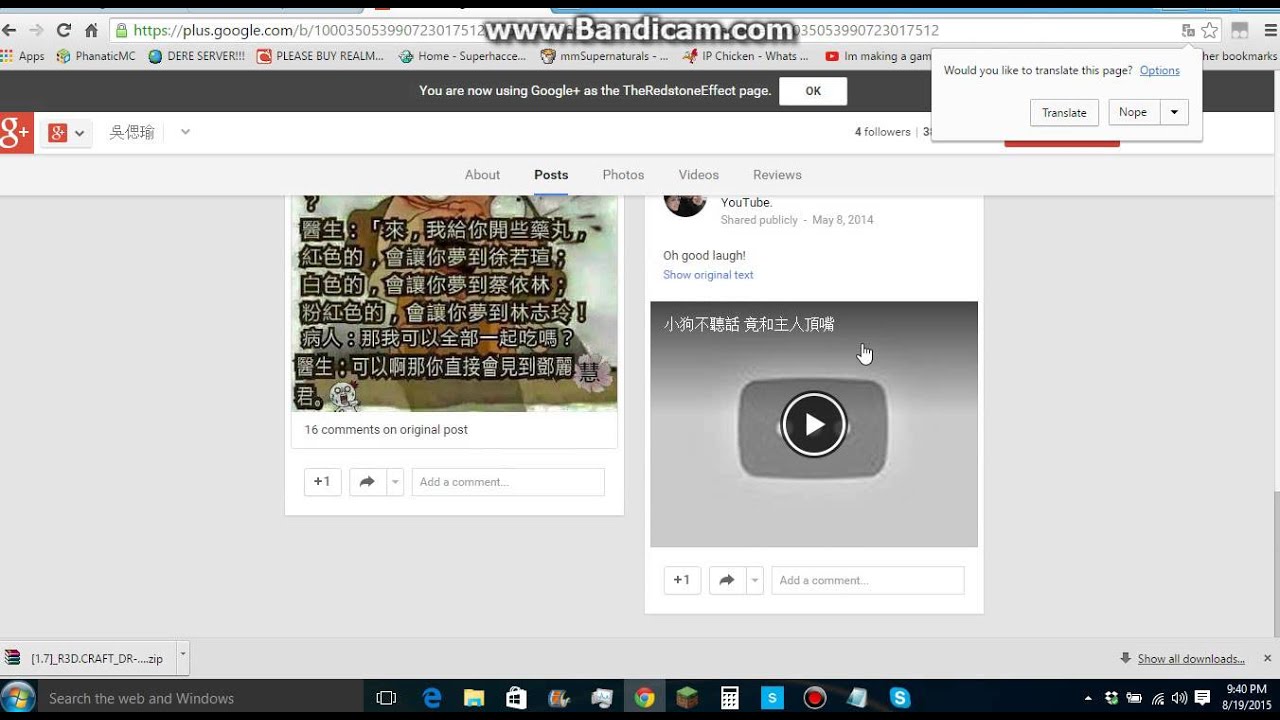This screenshot has height=720, width=1280.
Task: Switch to the Photos tab
Action: (x=623, y=175)
